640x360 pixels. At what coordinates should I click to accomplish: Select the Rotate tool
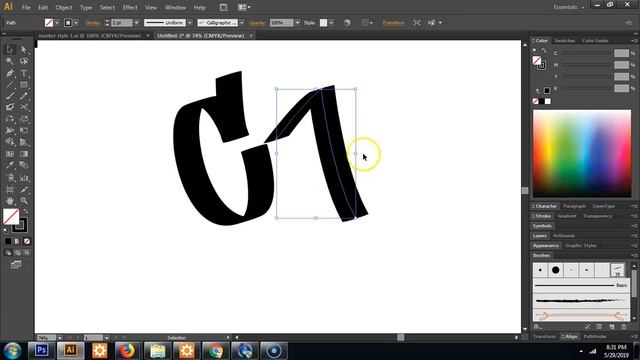coord(10,119)
